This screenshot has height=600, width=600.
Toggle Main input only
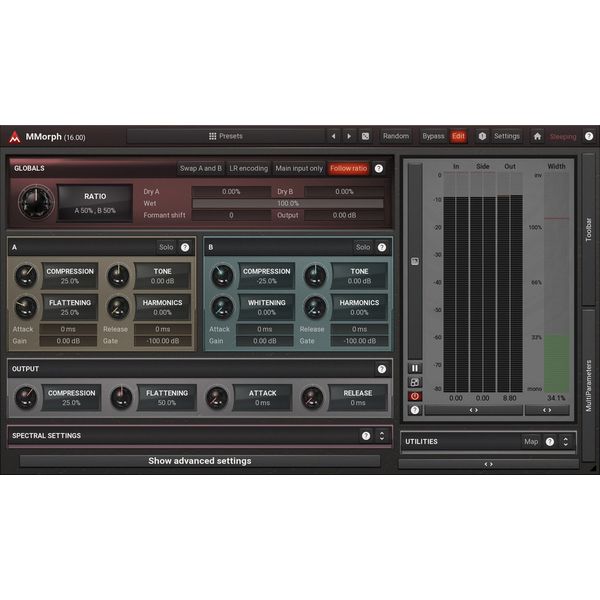(299, 168)
